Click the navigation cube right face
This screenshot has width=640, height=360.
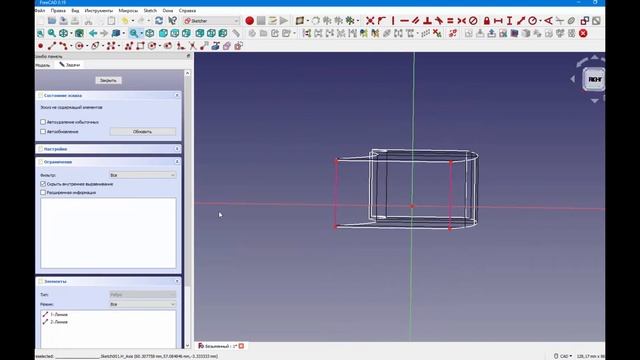click(x=593, y=79)
